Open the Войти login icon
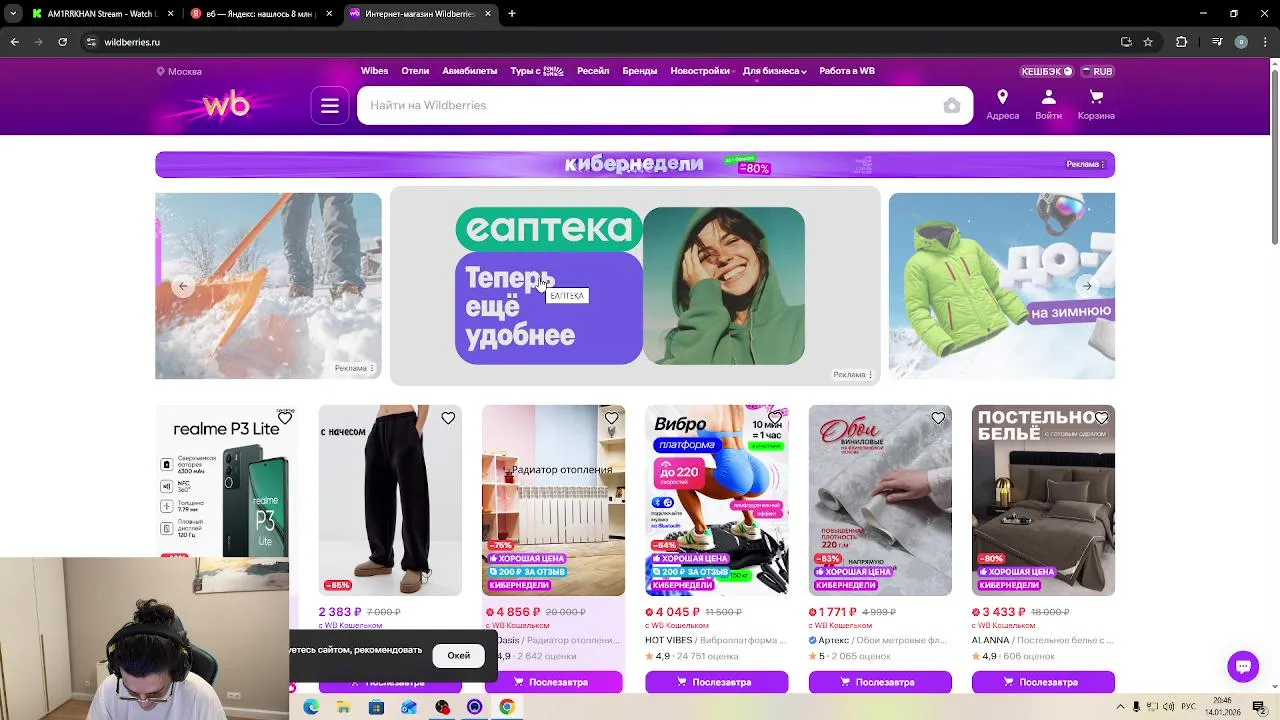The height and width of the screenshot is (720, 1280). (1048, 104)
